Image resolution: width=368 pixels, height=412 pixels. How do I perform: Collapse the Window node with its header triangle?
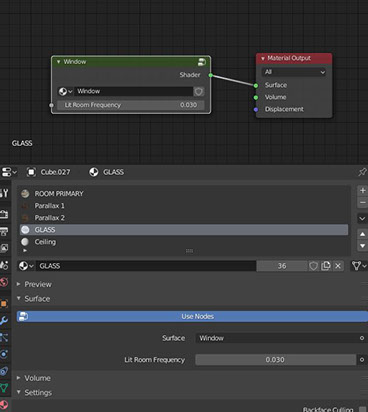coord(59,62)
